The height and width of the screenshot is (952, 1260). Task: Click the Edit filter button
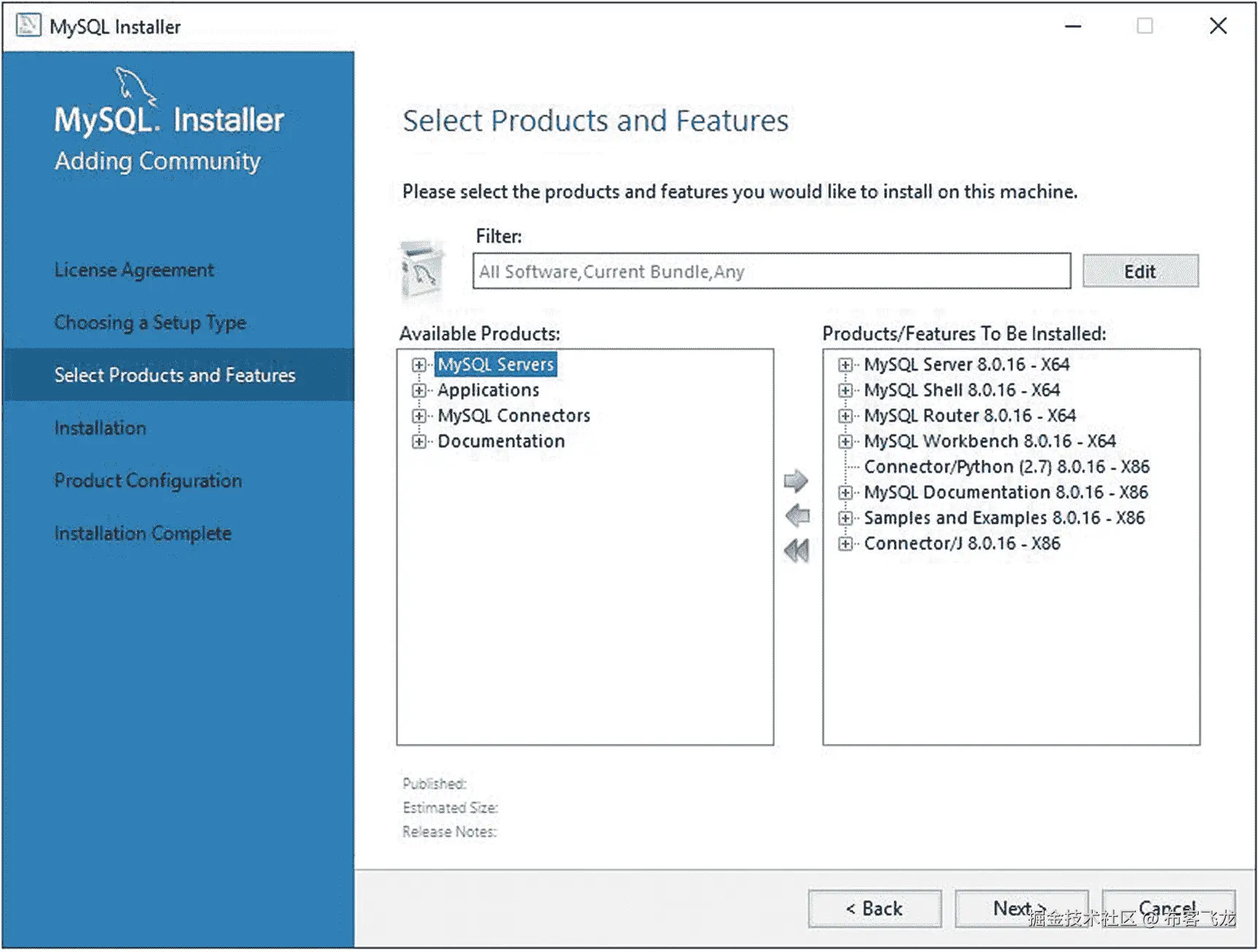[1140, 271]
